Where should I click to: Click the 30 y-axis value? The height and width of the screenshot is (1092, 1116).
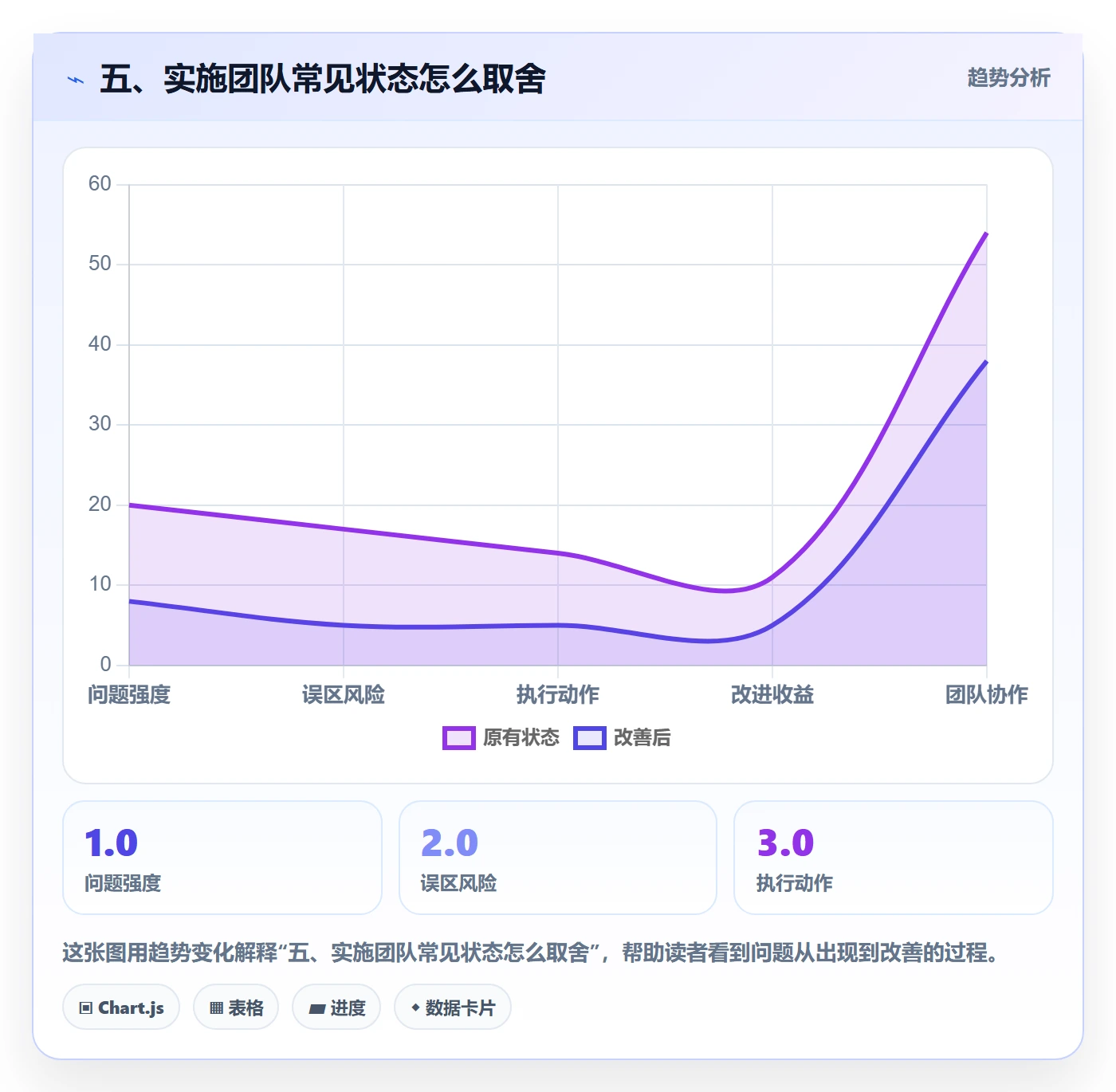[100, 424]
